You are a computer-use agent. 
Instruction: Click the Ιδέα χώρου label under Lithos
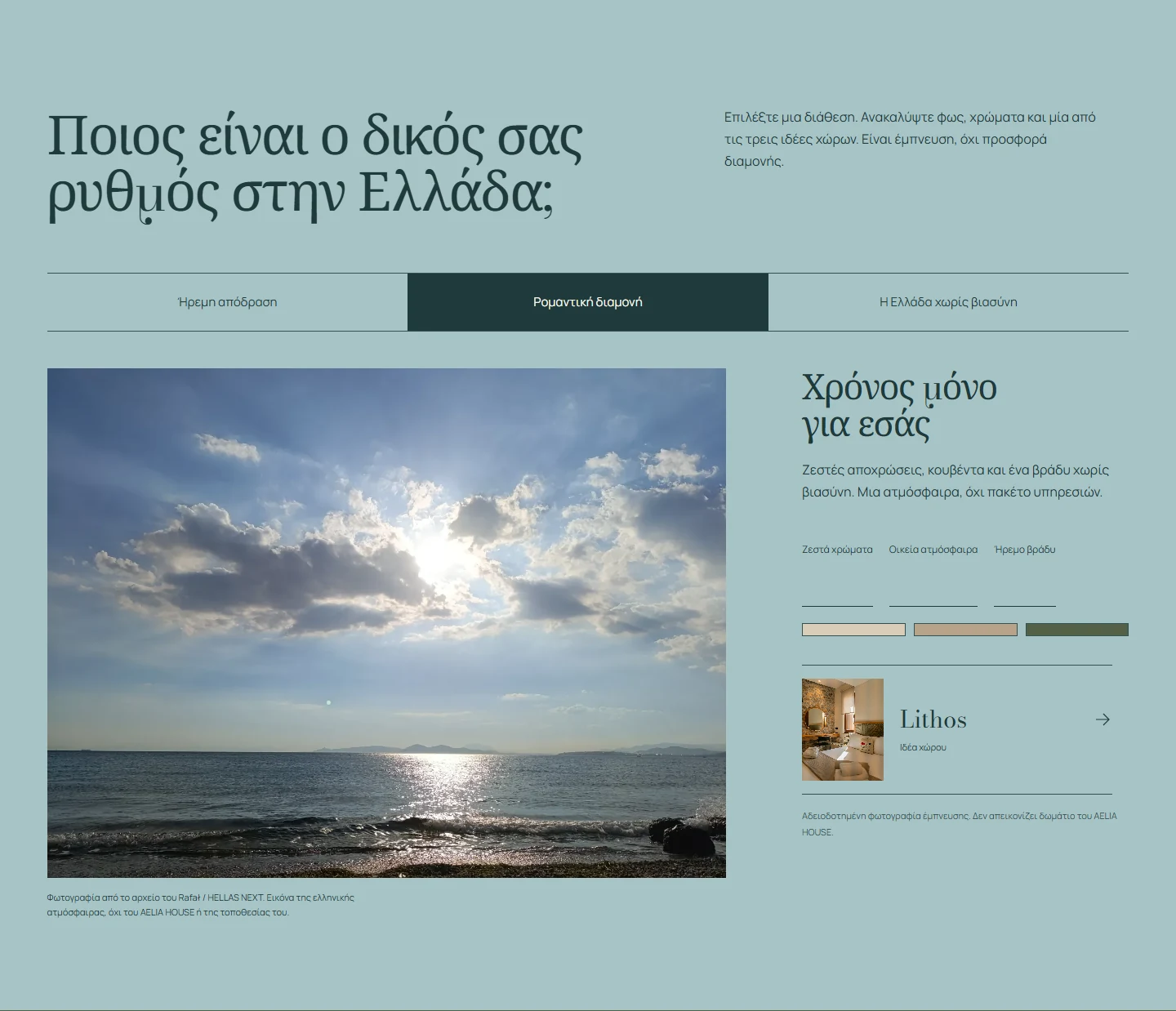(x=923, y=747)
